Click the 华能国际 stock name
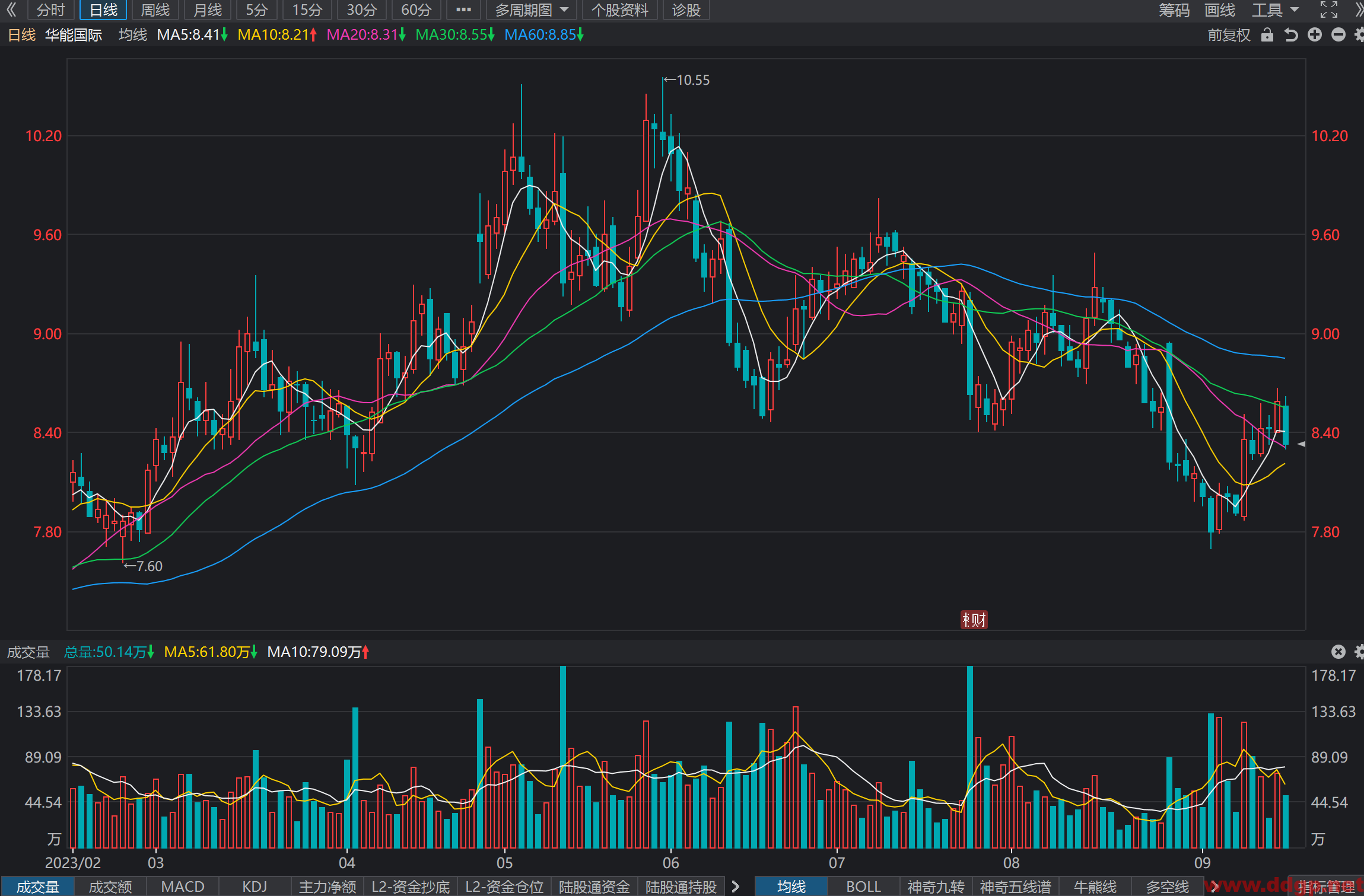The image size is (1364, 896). coord(74,35)
